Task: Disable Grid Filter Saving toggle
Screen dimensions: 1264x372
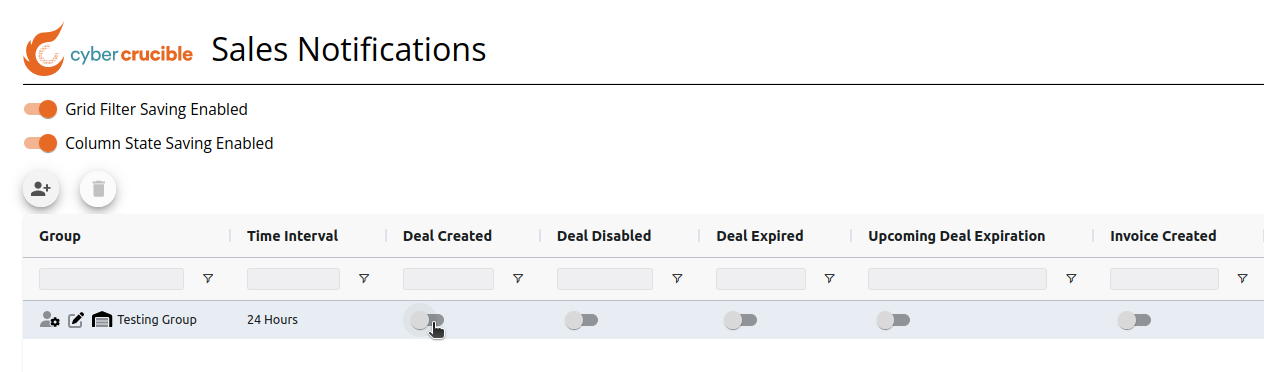Action: [x=41, y=109]
